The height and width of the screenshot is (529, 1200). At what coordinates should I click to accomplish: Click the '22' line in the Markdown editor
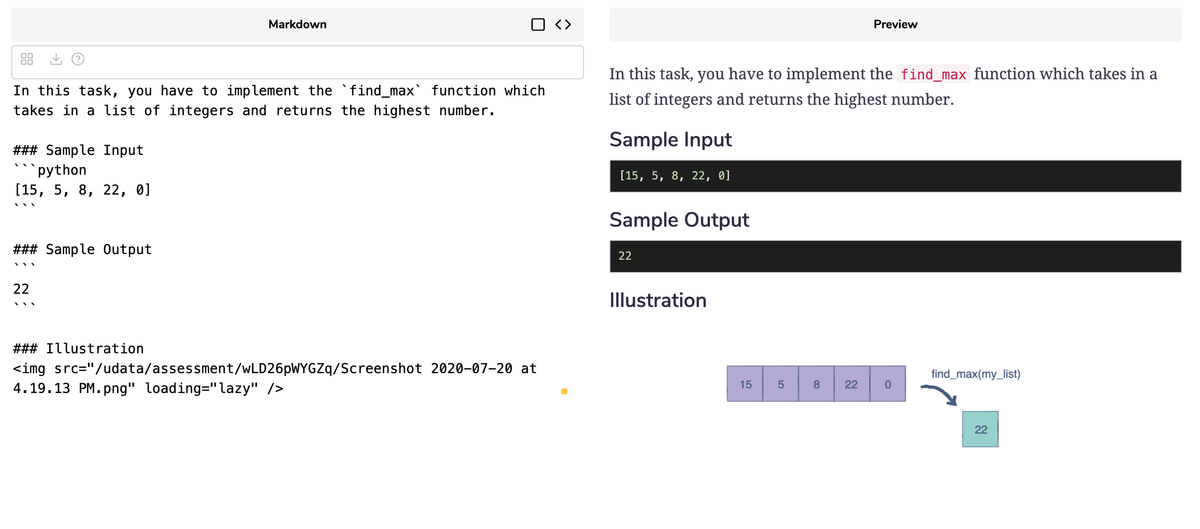coord(21,289)
